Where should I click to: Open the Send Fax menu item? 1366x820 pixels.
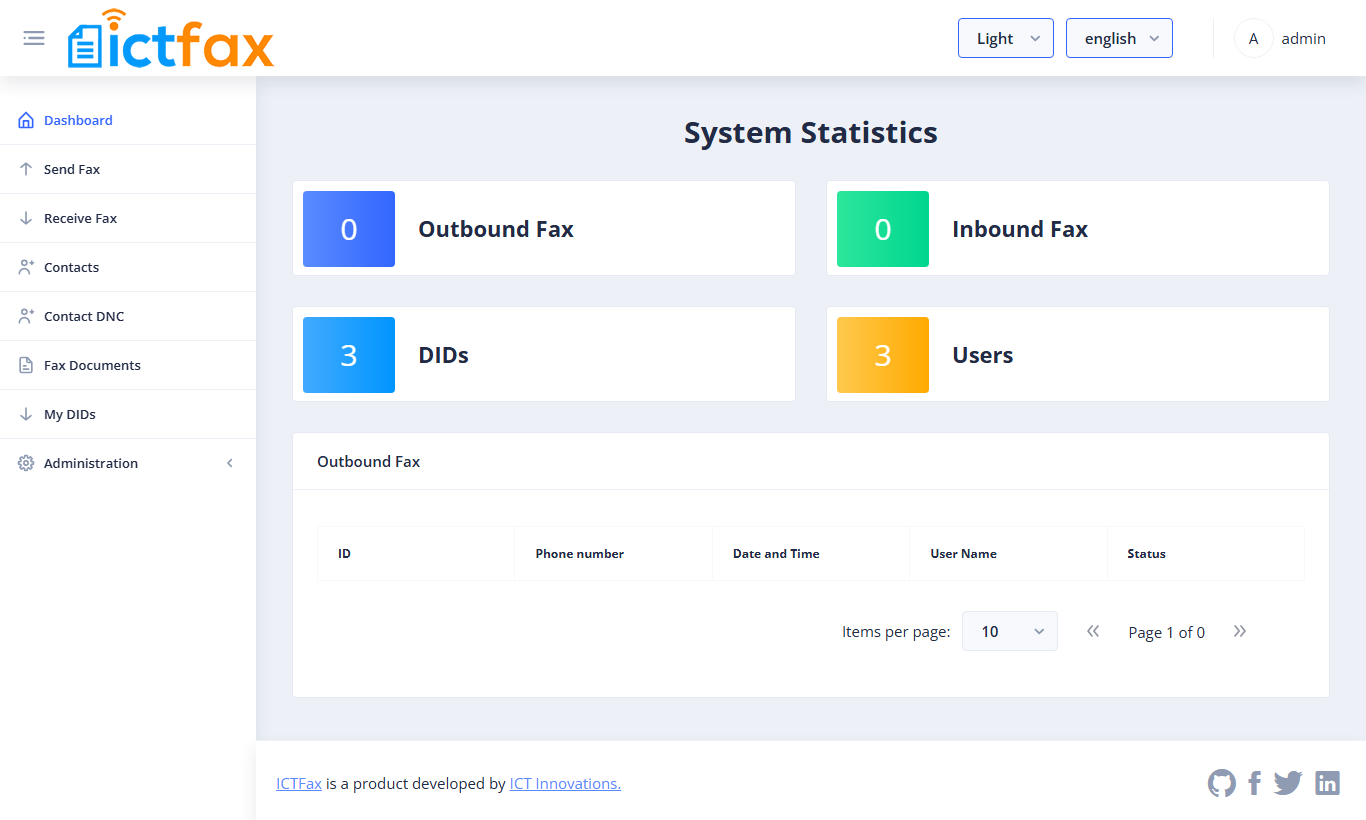tap(128, 169)
